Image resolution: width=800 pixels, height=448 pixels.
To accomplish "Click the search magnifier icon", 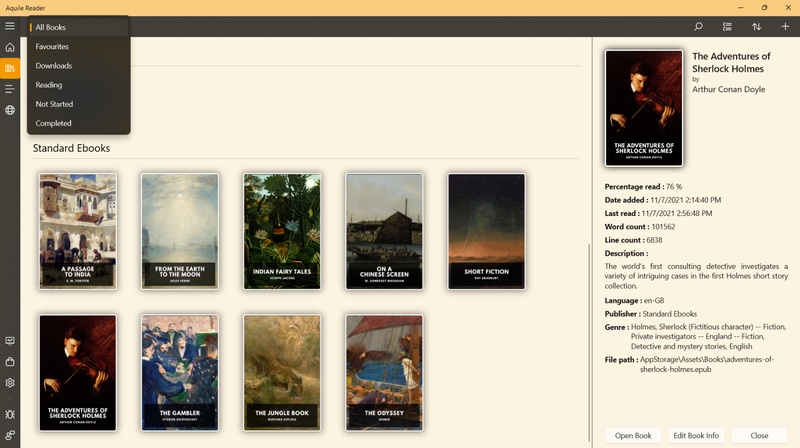I will [698, 26].
